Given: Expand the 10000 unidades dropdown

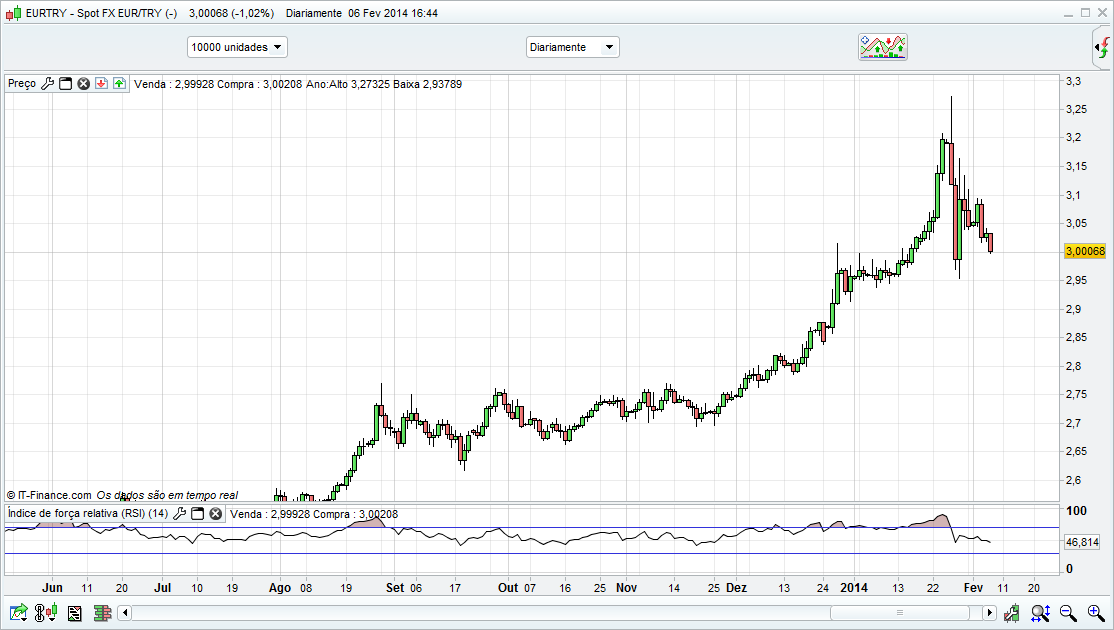Looking at the screenshot, I should pyautogui.click(x=237, y=47).
